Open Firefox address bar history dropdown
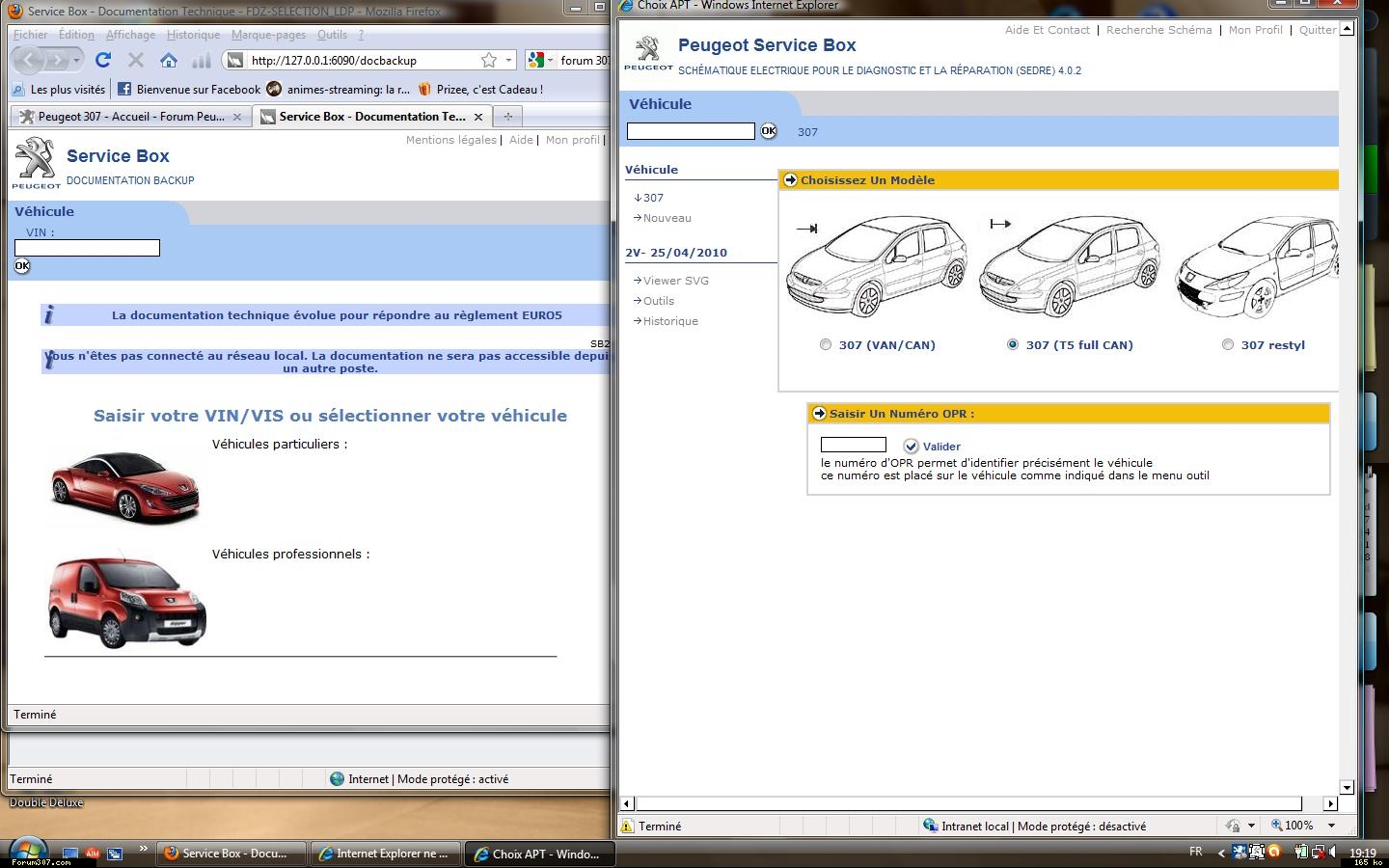 508,60
